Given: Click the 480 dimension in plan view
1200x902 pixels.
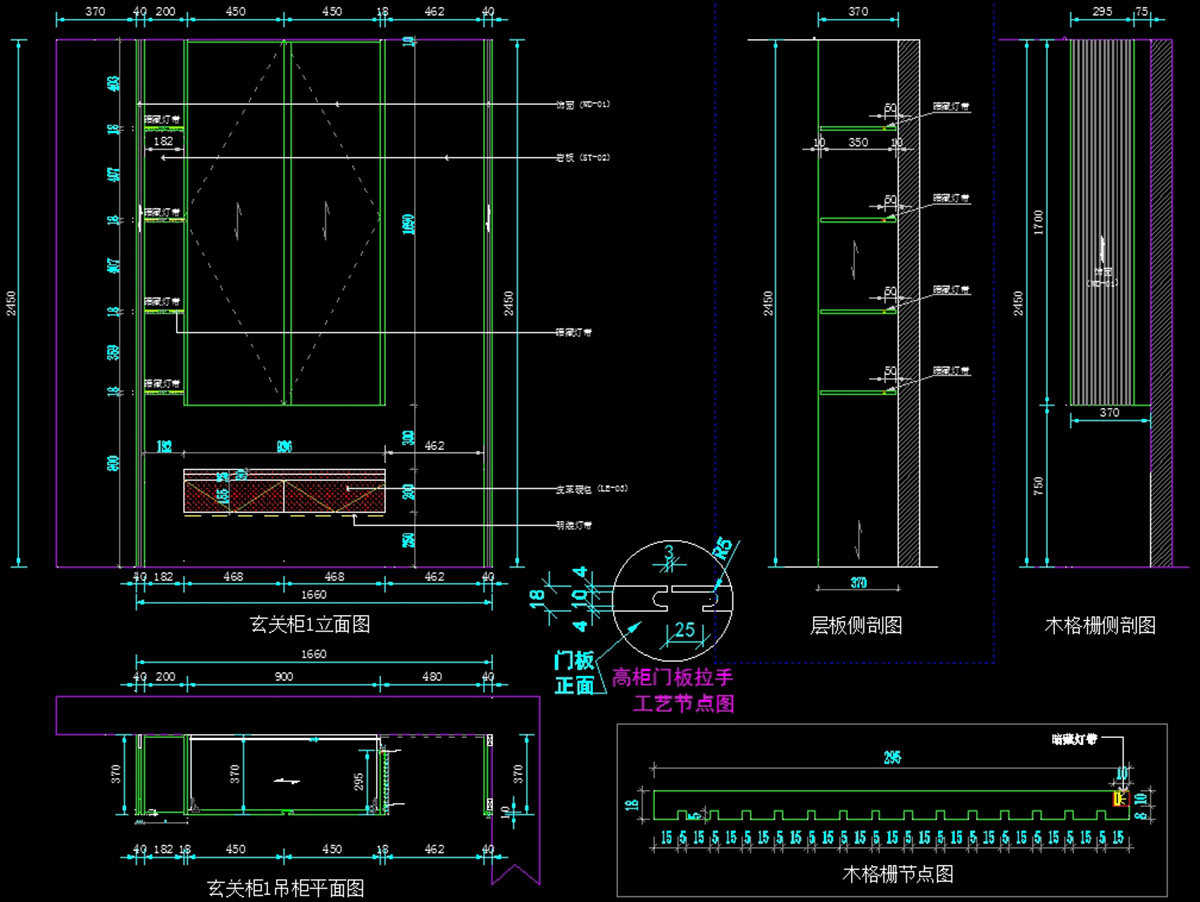Looking at the screenshot, I should coord(432,677).
